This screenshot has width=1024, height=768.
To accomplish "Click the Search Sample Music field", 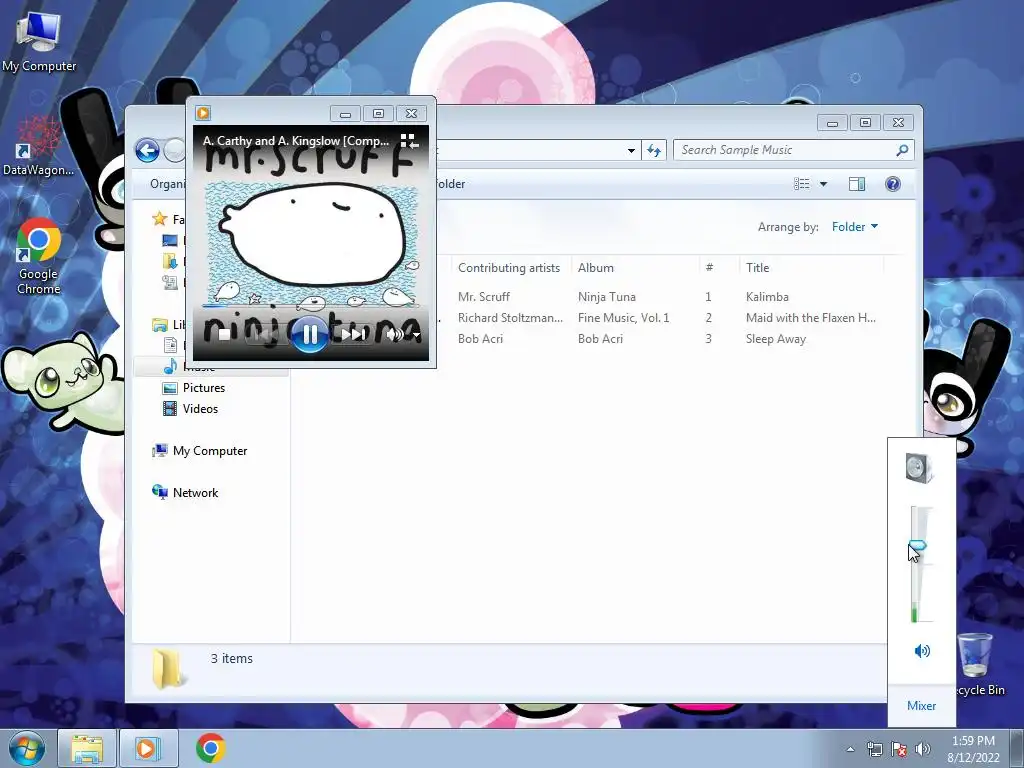I will (793, 150).
